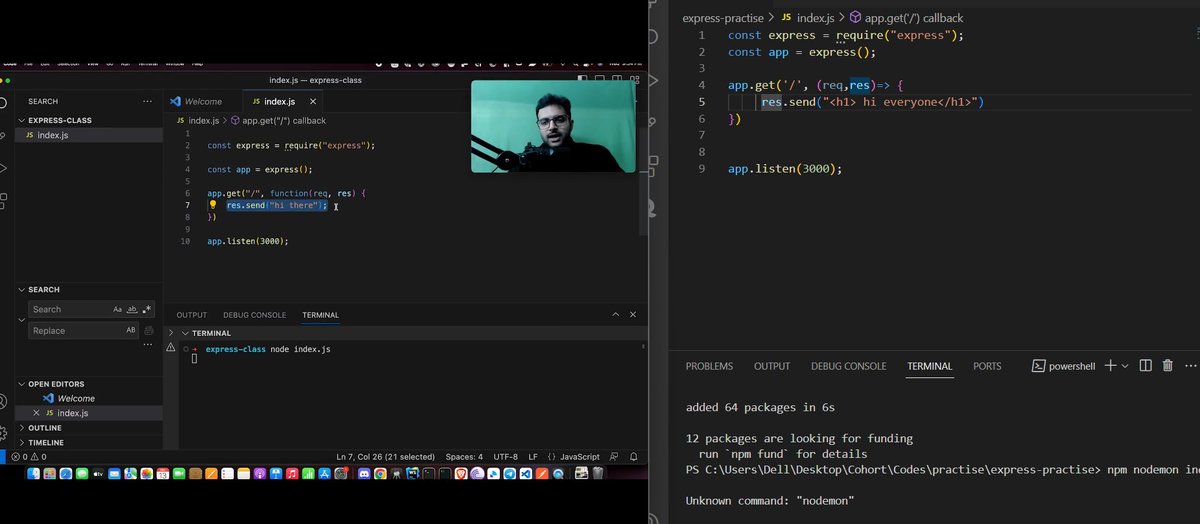Toggle search details with three dots under Replace

click(x=149, y=345)
